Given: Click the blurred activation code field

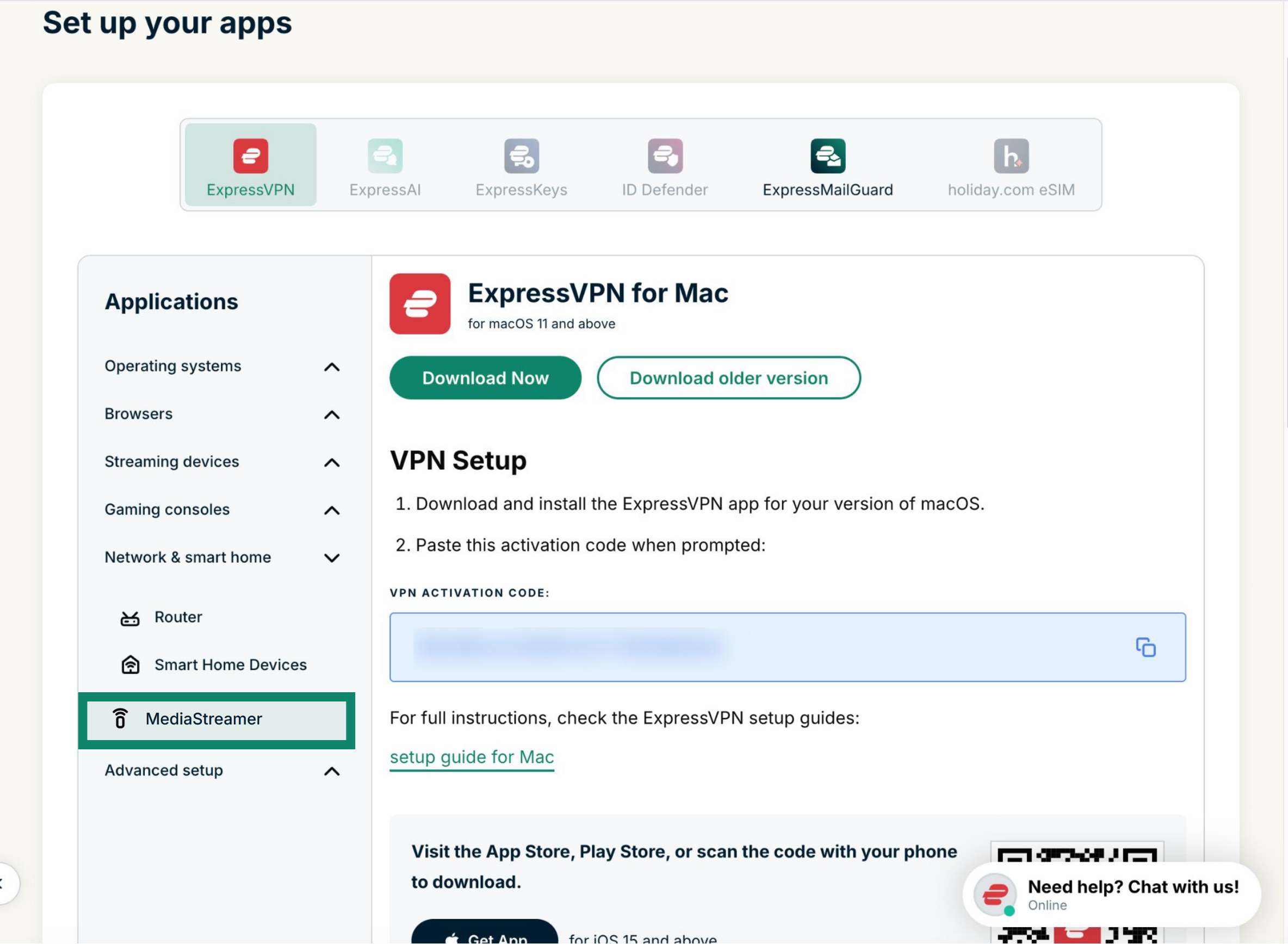Looking at the screenshot, I should 788,648.
